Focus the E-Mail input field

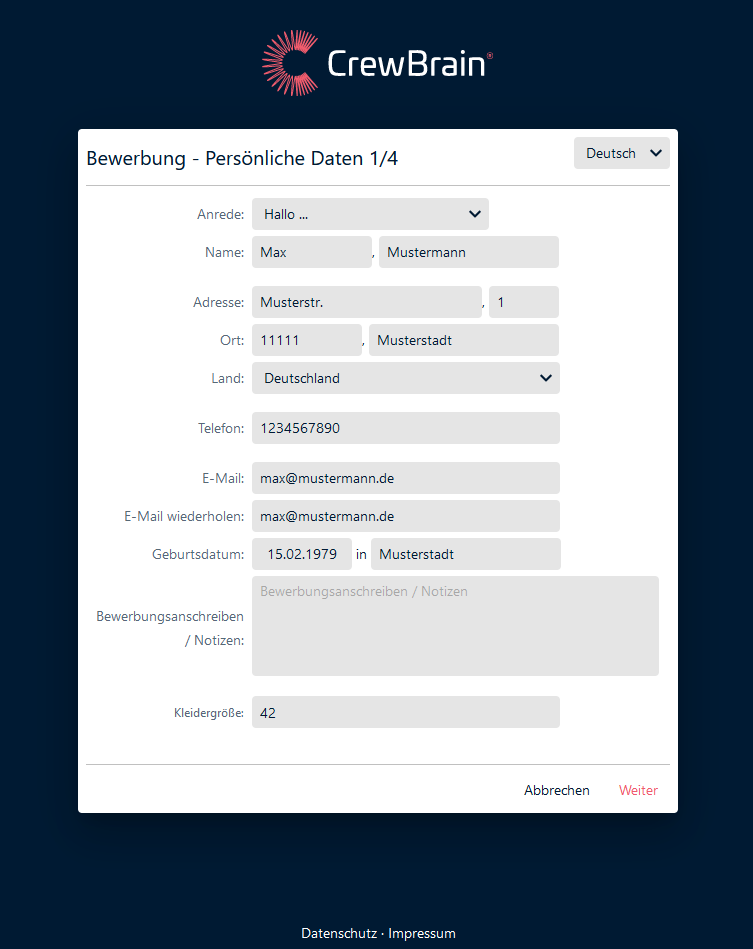(405, 478)
